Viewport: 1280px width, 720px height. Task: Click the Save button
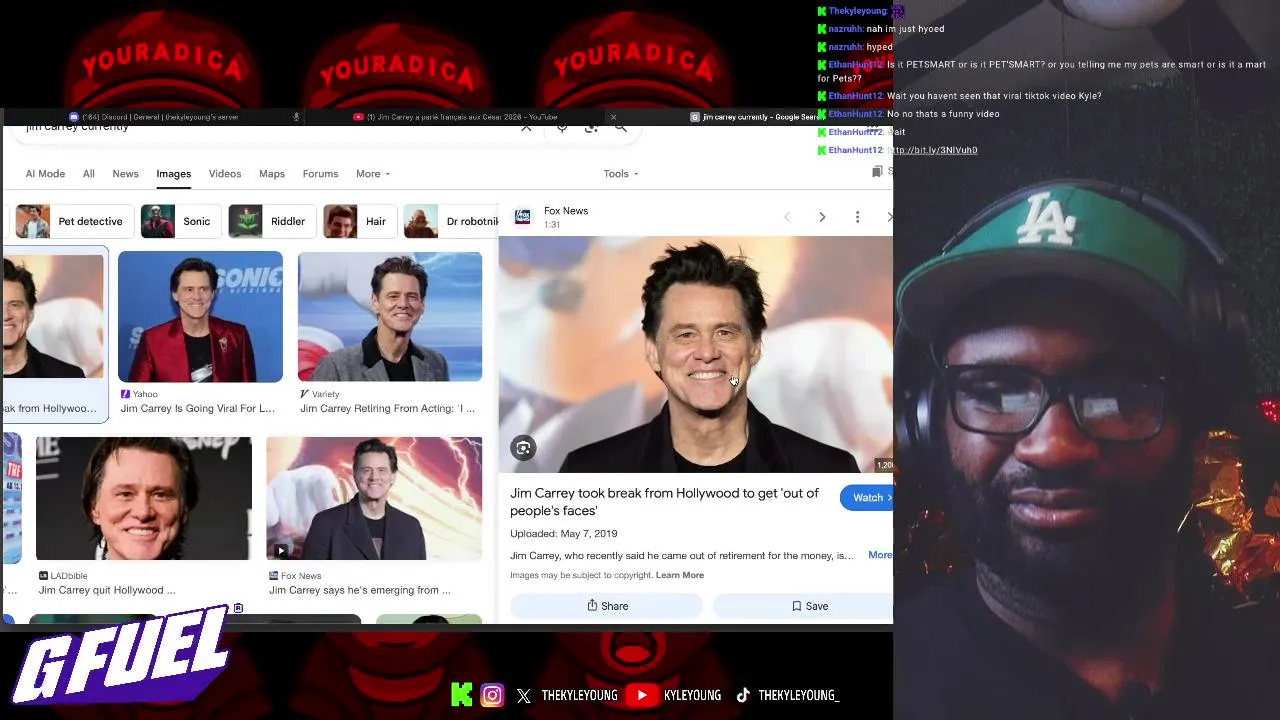[x=803, y=606]
